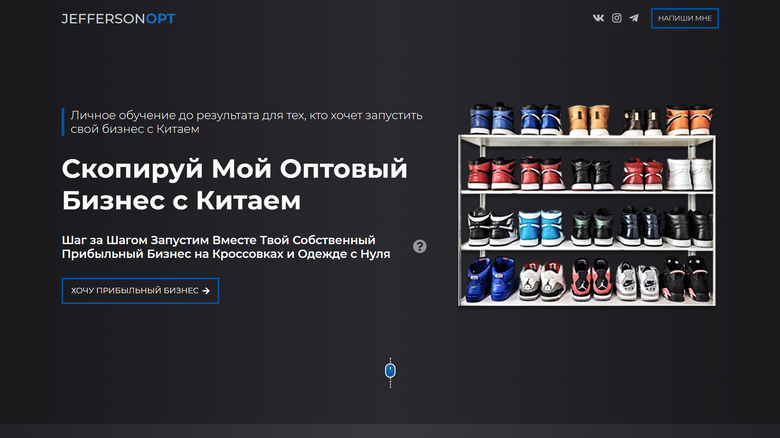The height and width of the screenshot is (438, 780).
Task: Select black-pink sneakers on bottom shelf
Action: (x=688, y=280)
